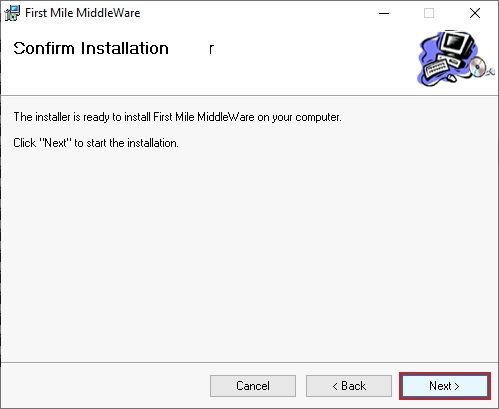Click the installer icon in the title bar
This screenshot has height=409, width=499.
click(12, 13)
